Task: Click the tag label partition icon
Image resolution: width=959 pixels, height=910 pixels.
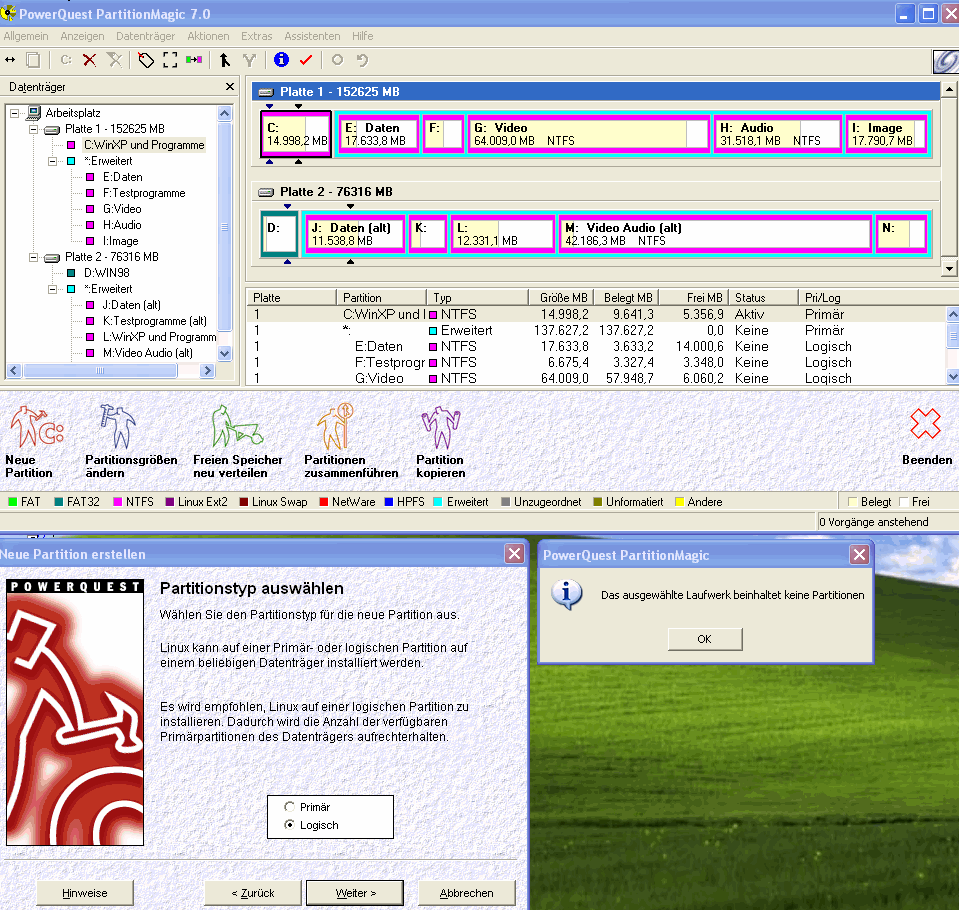Action: pyautogui.click(x=146, y=60)
